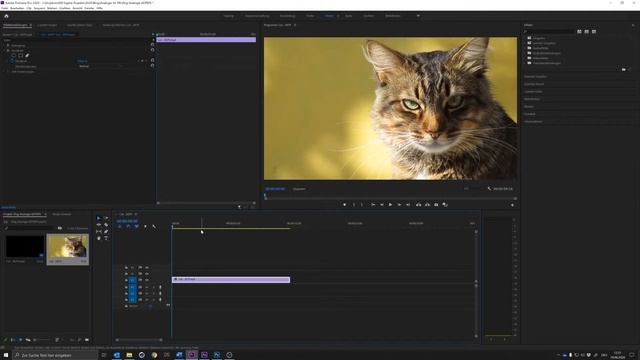
Task: Open the Program monitor button editor plus
Action: tap(512, 205)
